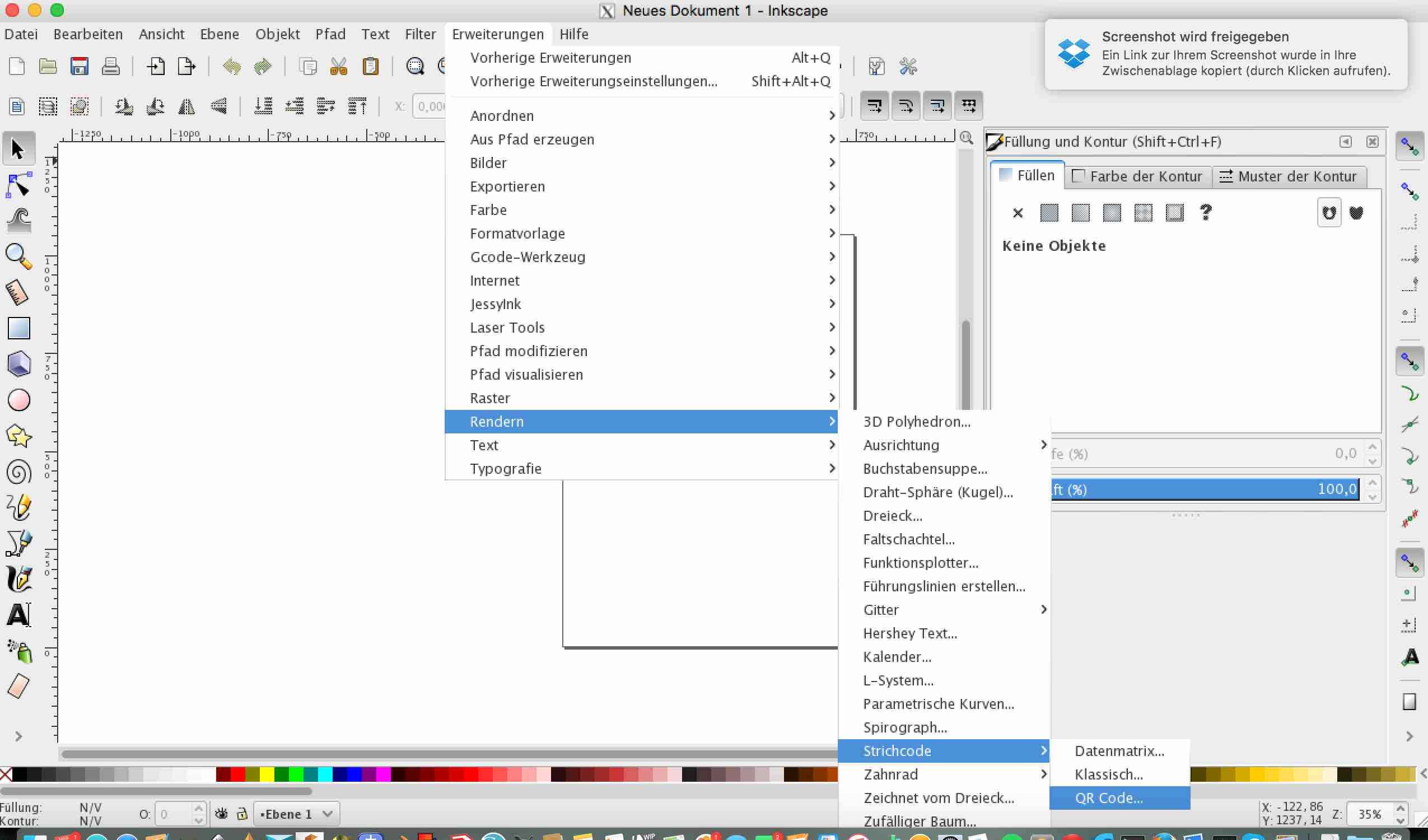
Task: Click the opacity 100,0 percent slider
Action: [1205, 489]
